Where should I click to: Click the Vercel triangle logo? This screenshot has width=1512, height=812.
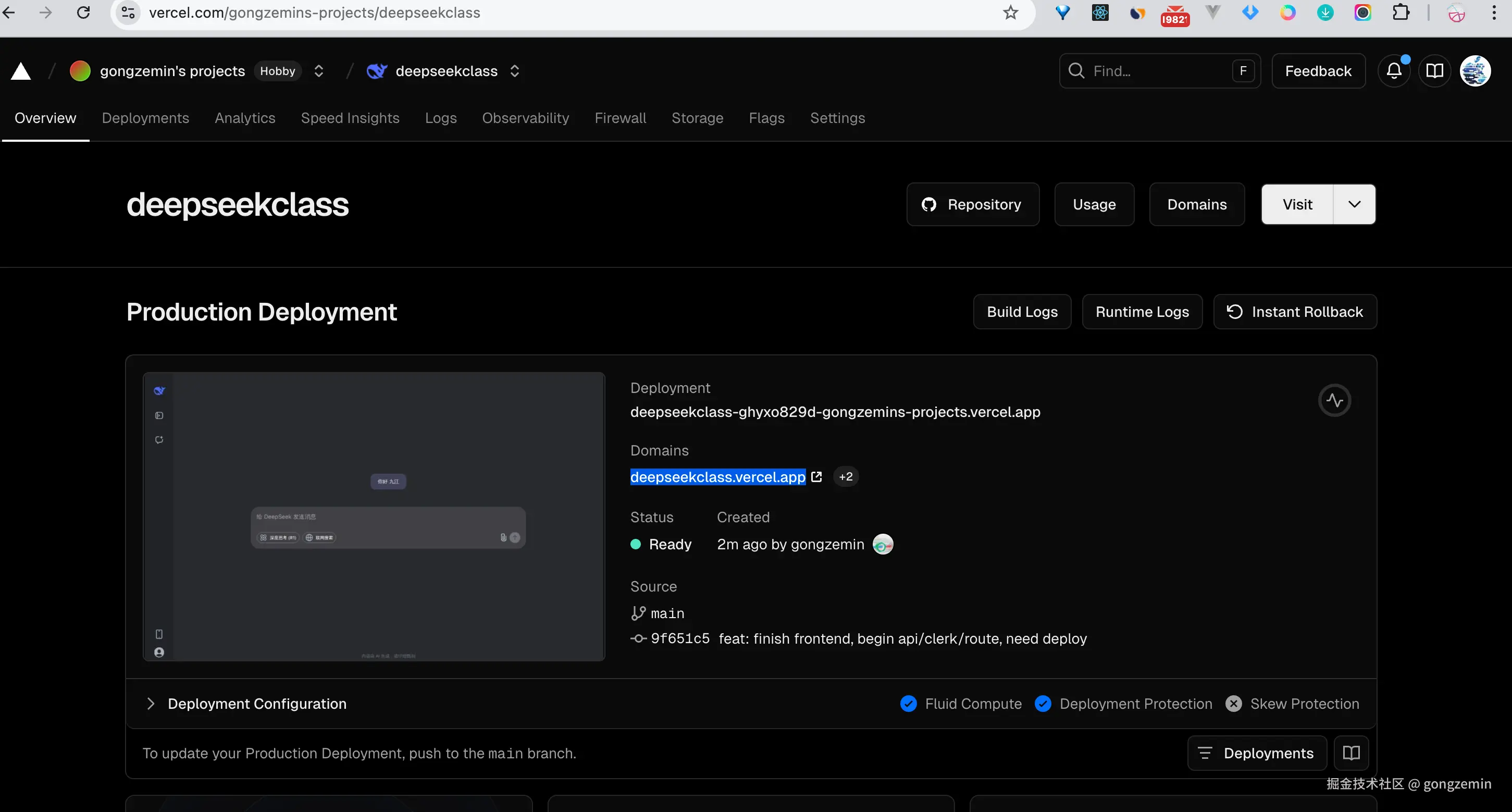pos(21,71)
